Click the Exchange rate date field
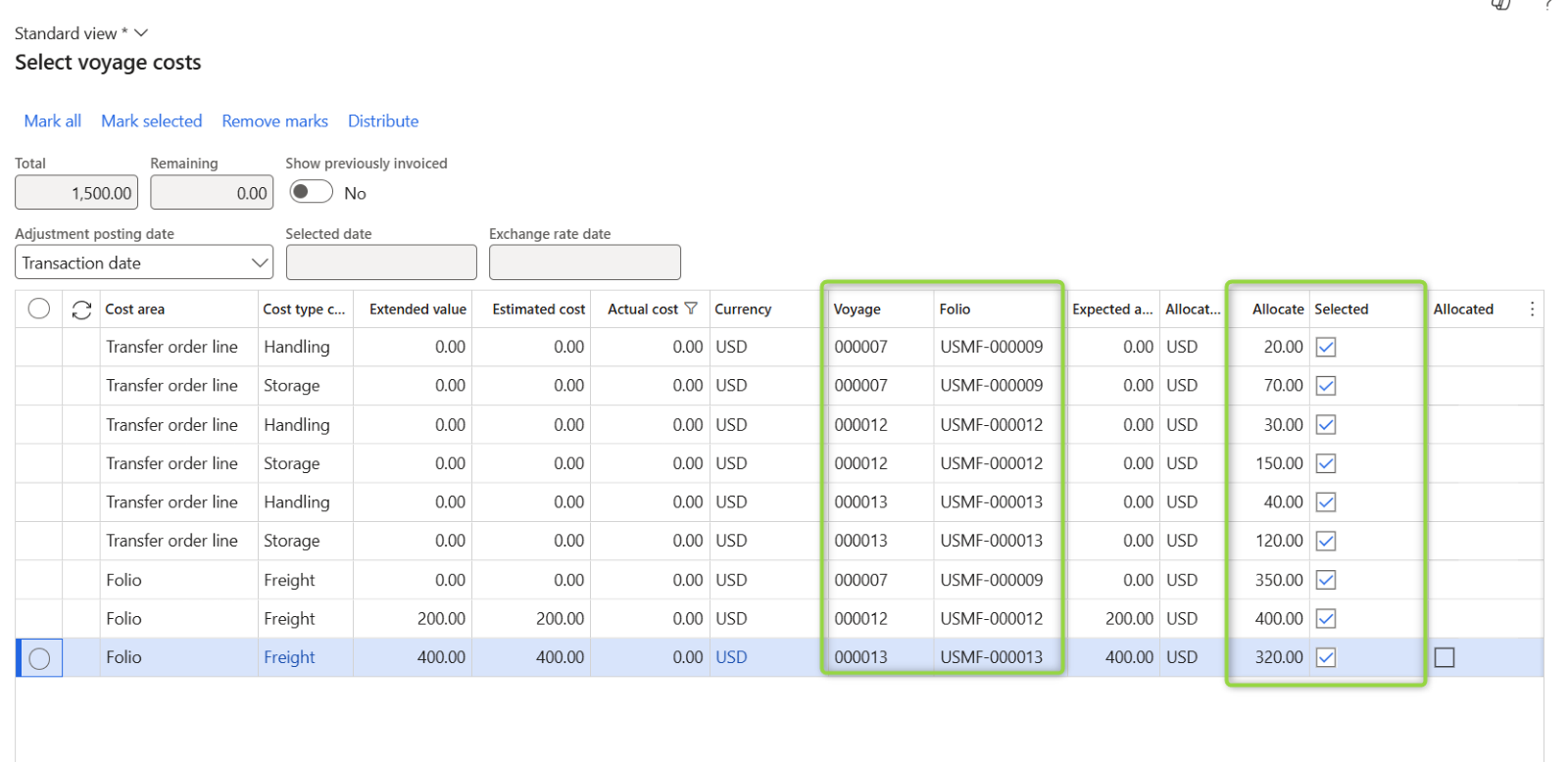 point(584,262)
